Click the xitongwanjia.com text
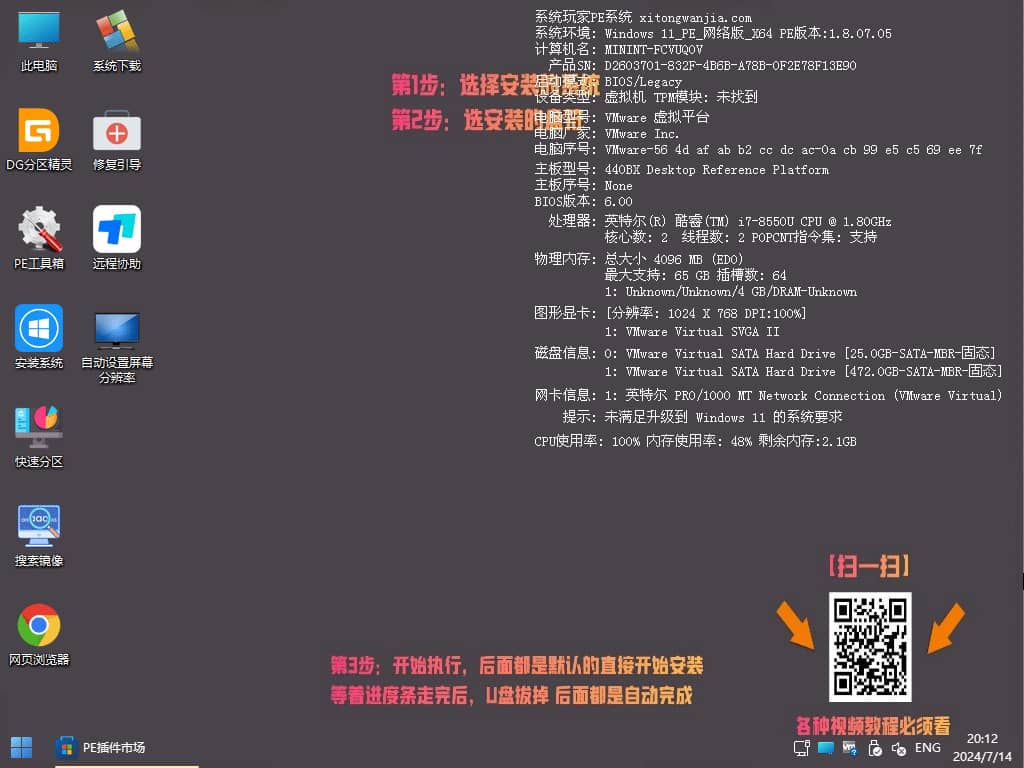 click(695, 18)
